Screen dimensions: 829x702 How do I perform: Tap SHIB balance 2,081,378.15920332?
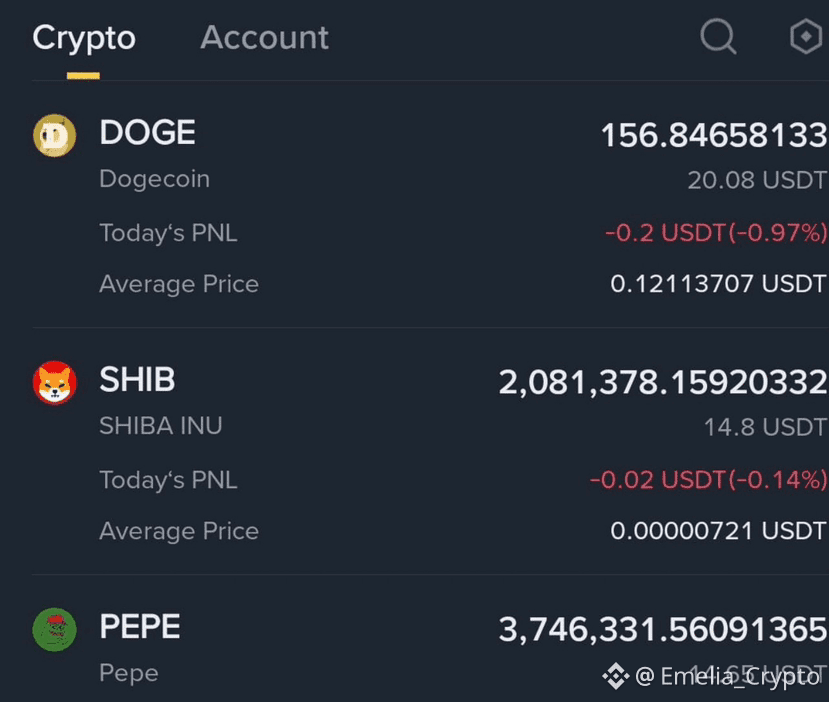(663, 382)
